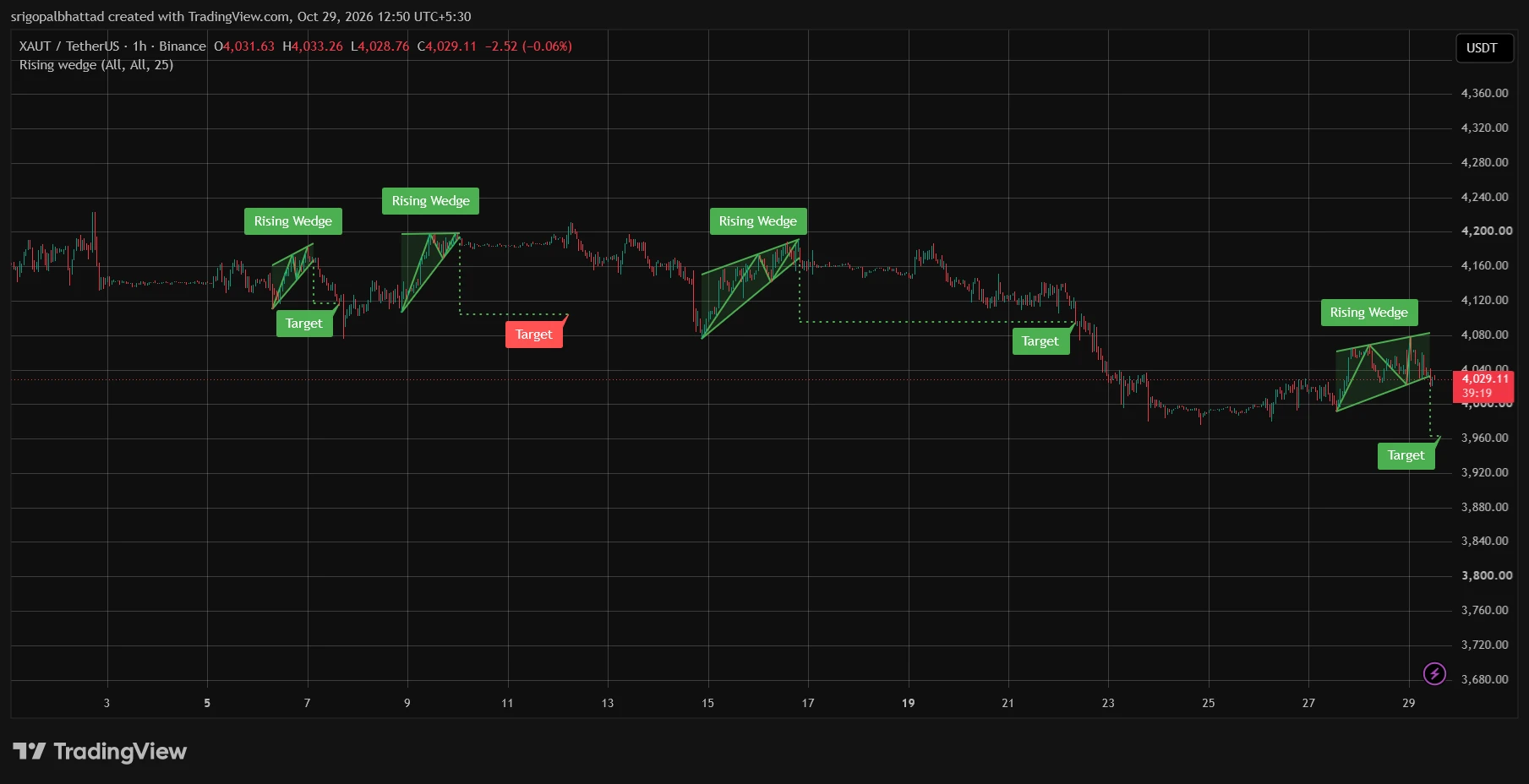1529x784 pixels.
Task: Click date 19 on the time axis
Action: [908, 703]
